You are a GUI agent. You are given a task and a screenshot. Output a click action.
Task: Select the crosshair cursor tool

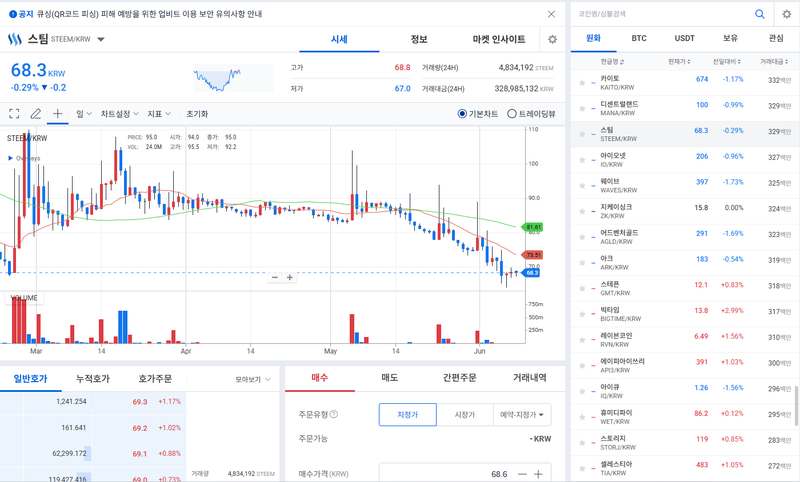58,113
